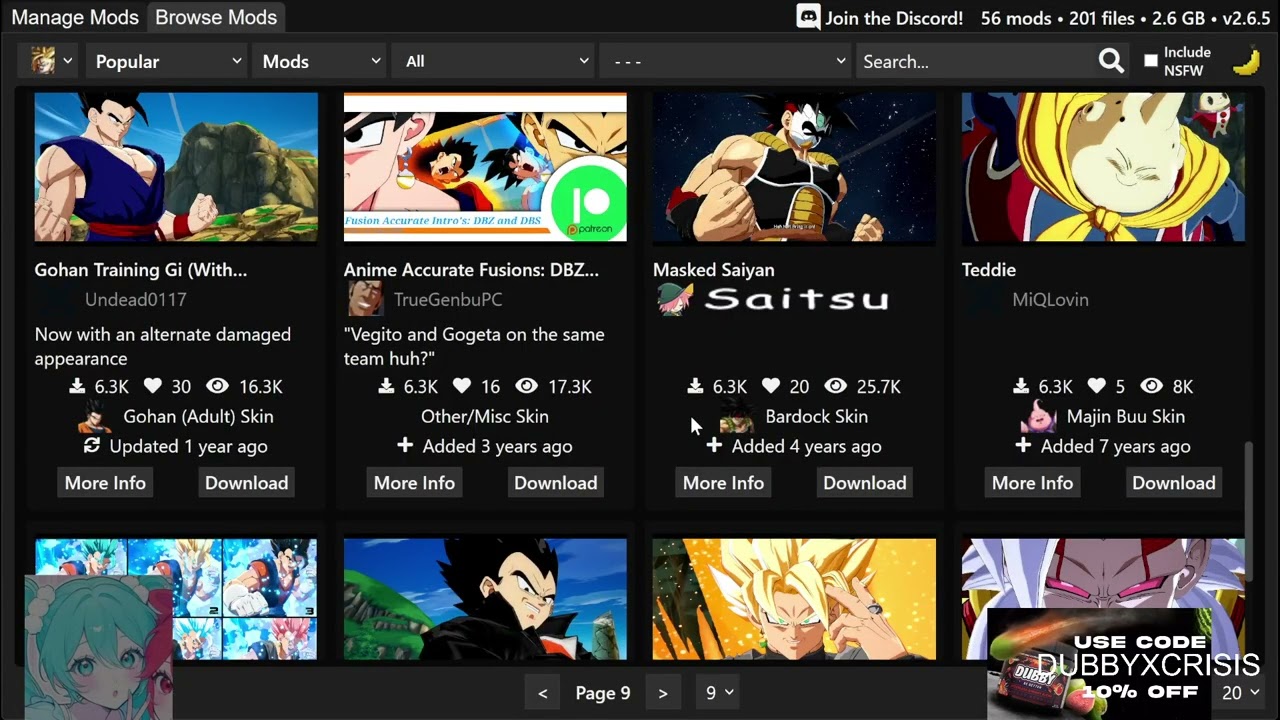Click Bardock Skin category text
The width and height of the screenshot is (1280, 720).
pos(816,416)
